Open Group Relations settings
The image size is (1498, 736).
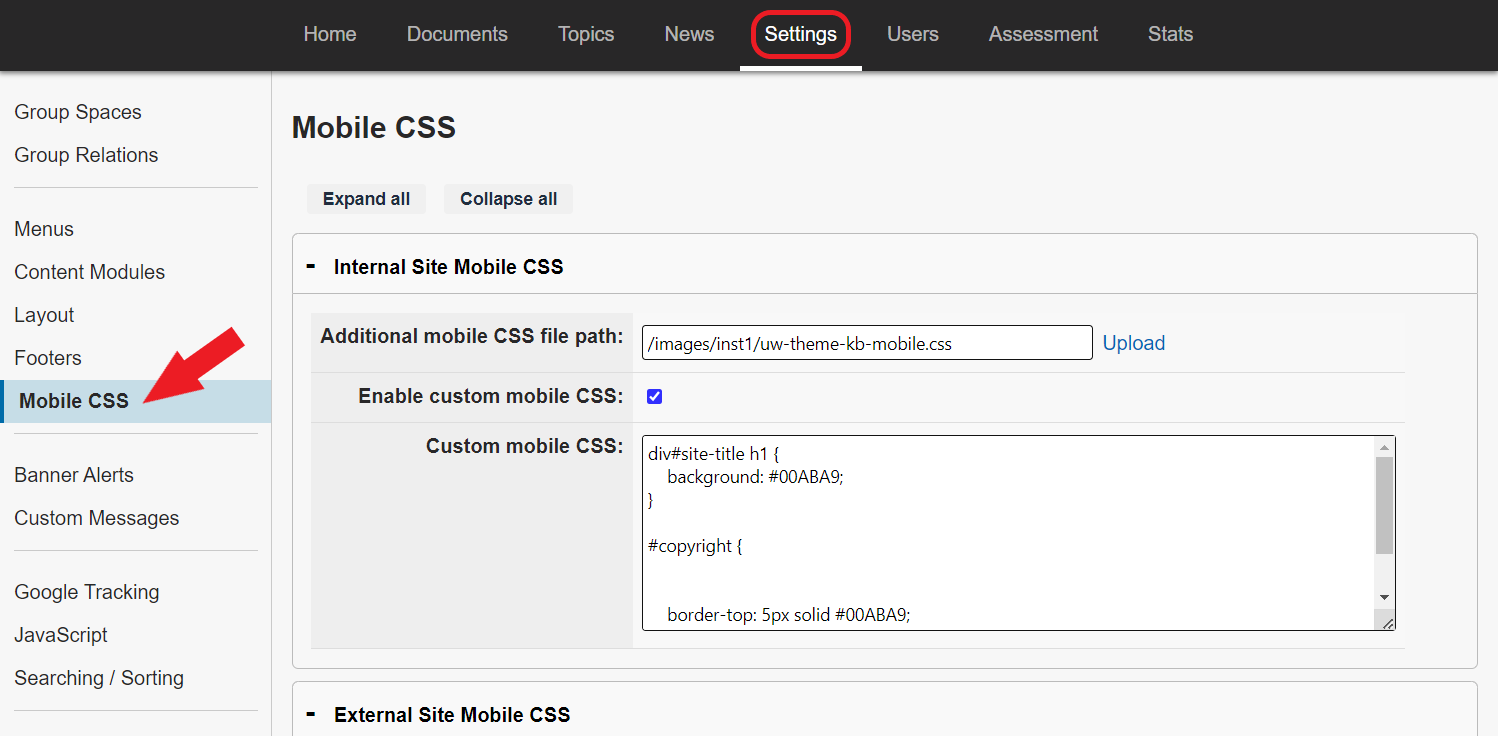coord(86,155)
